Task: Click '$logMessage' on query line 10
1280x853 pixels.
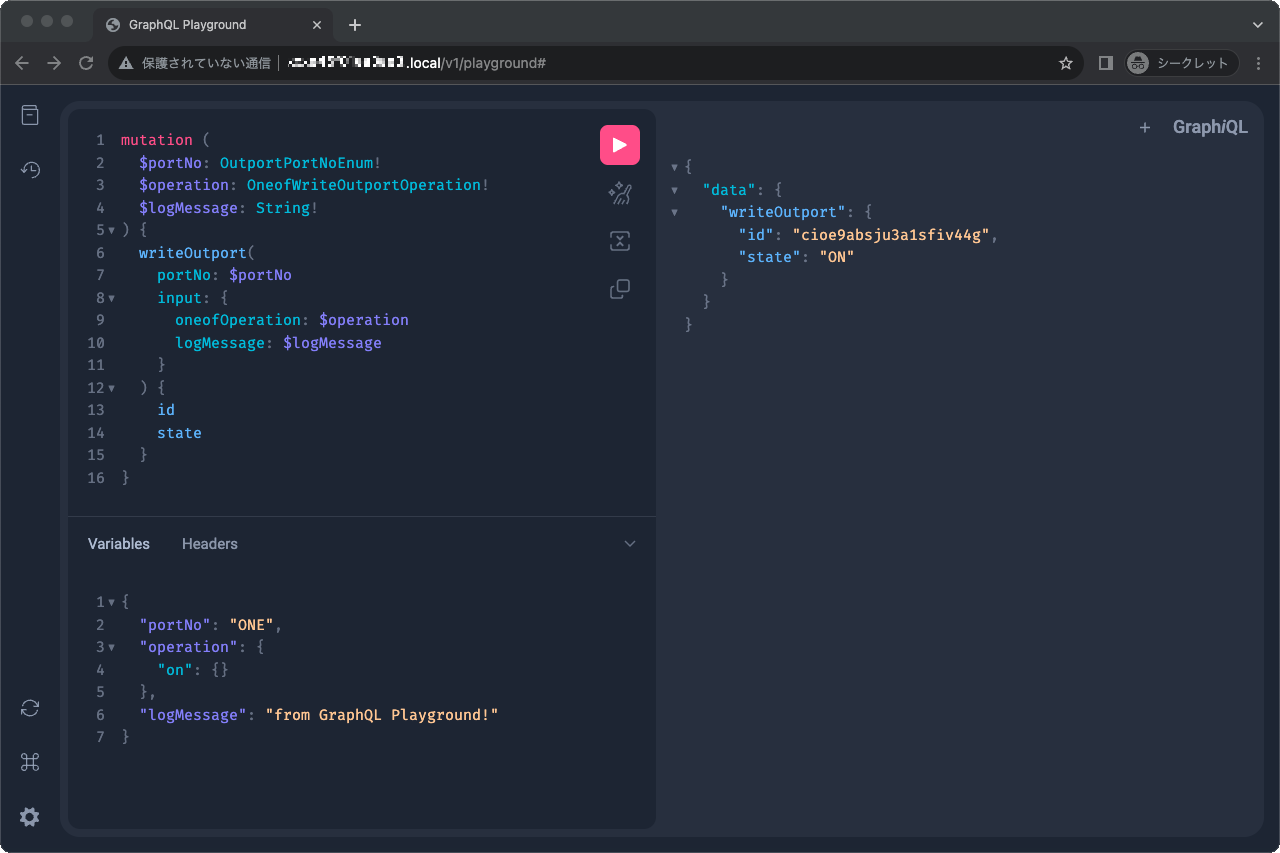Action: tap(332, 343)
